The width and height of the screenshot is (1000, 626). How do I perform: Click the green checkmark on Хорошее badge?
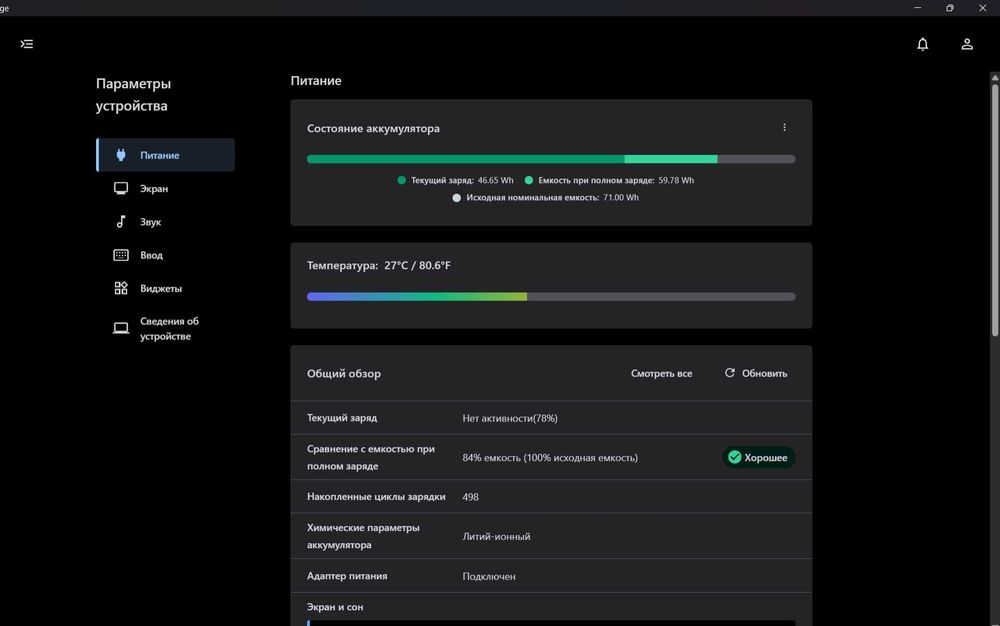click(734, 457)
